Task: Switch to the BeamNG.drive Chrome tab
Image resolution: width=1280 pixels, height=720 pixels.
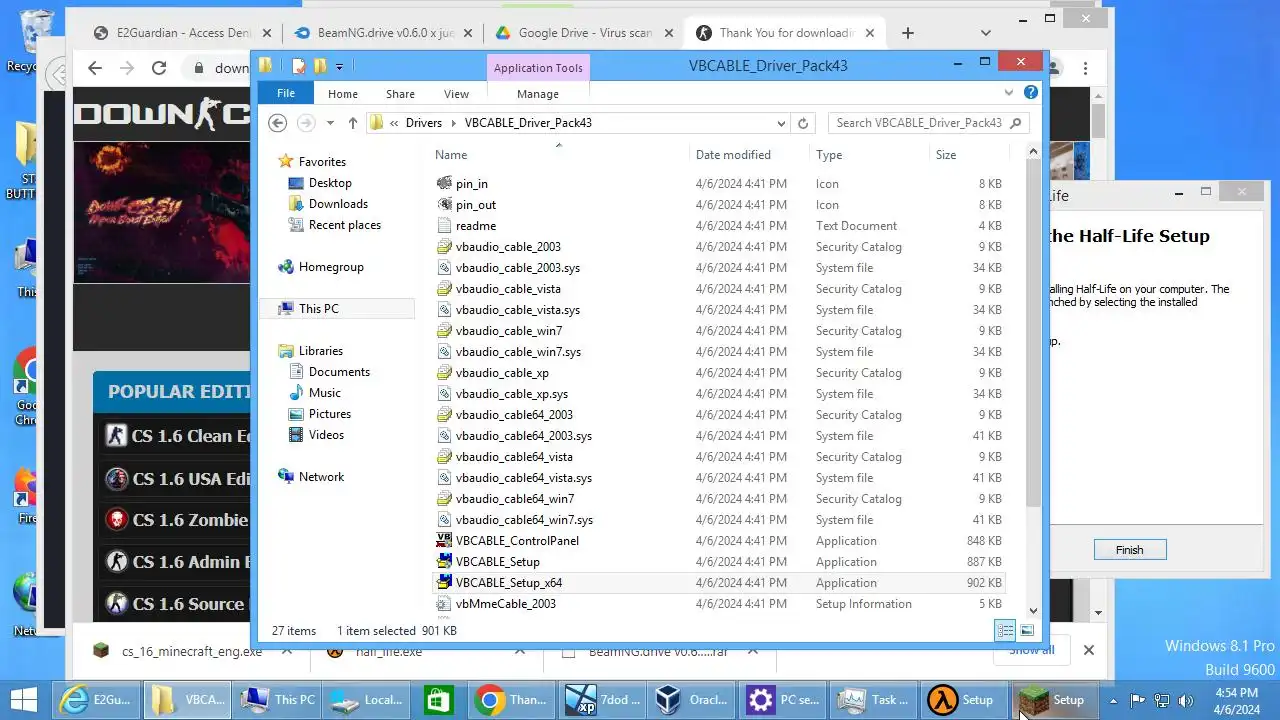Action: [384, 33]
